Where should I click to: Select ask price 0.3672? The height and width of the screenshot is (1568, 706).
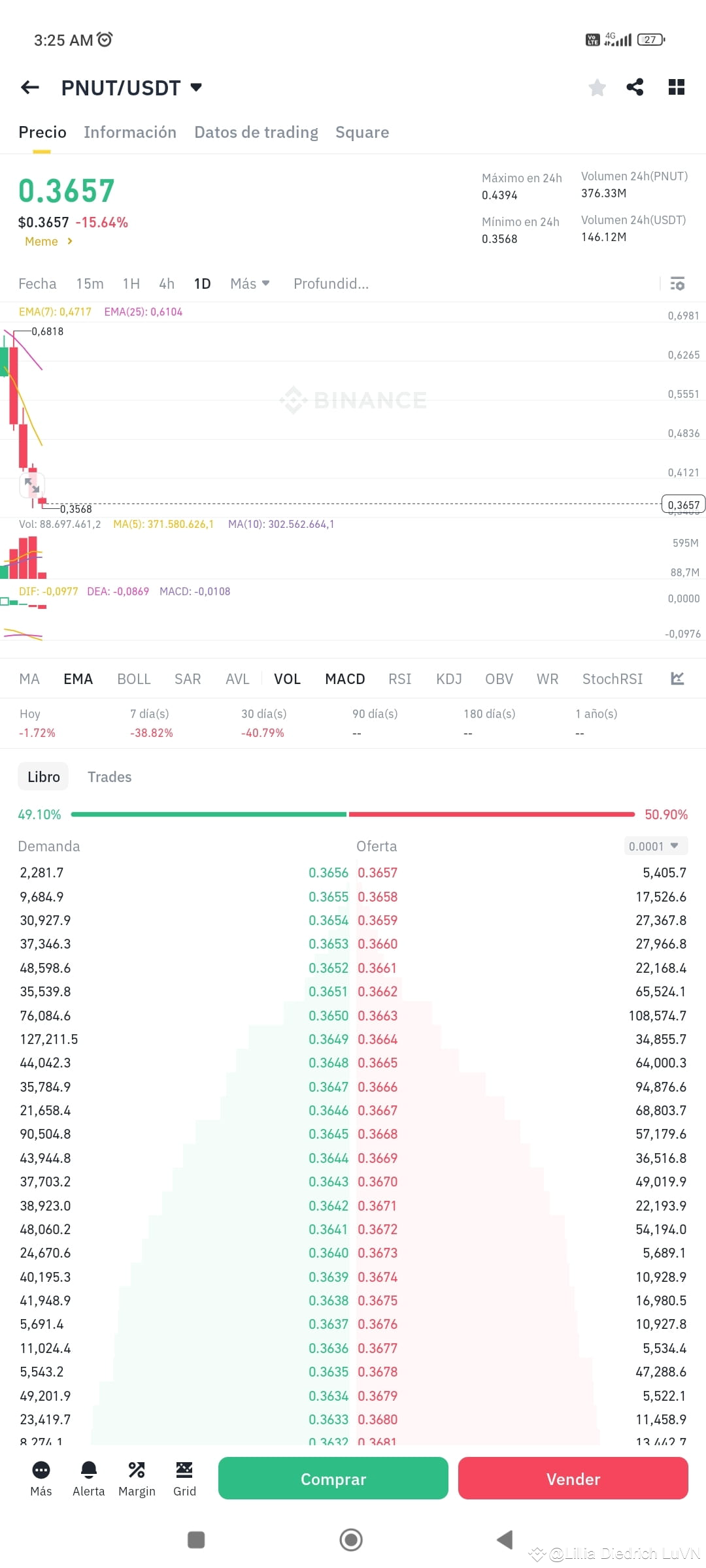point(378,1229)
